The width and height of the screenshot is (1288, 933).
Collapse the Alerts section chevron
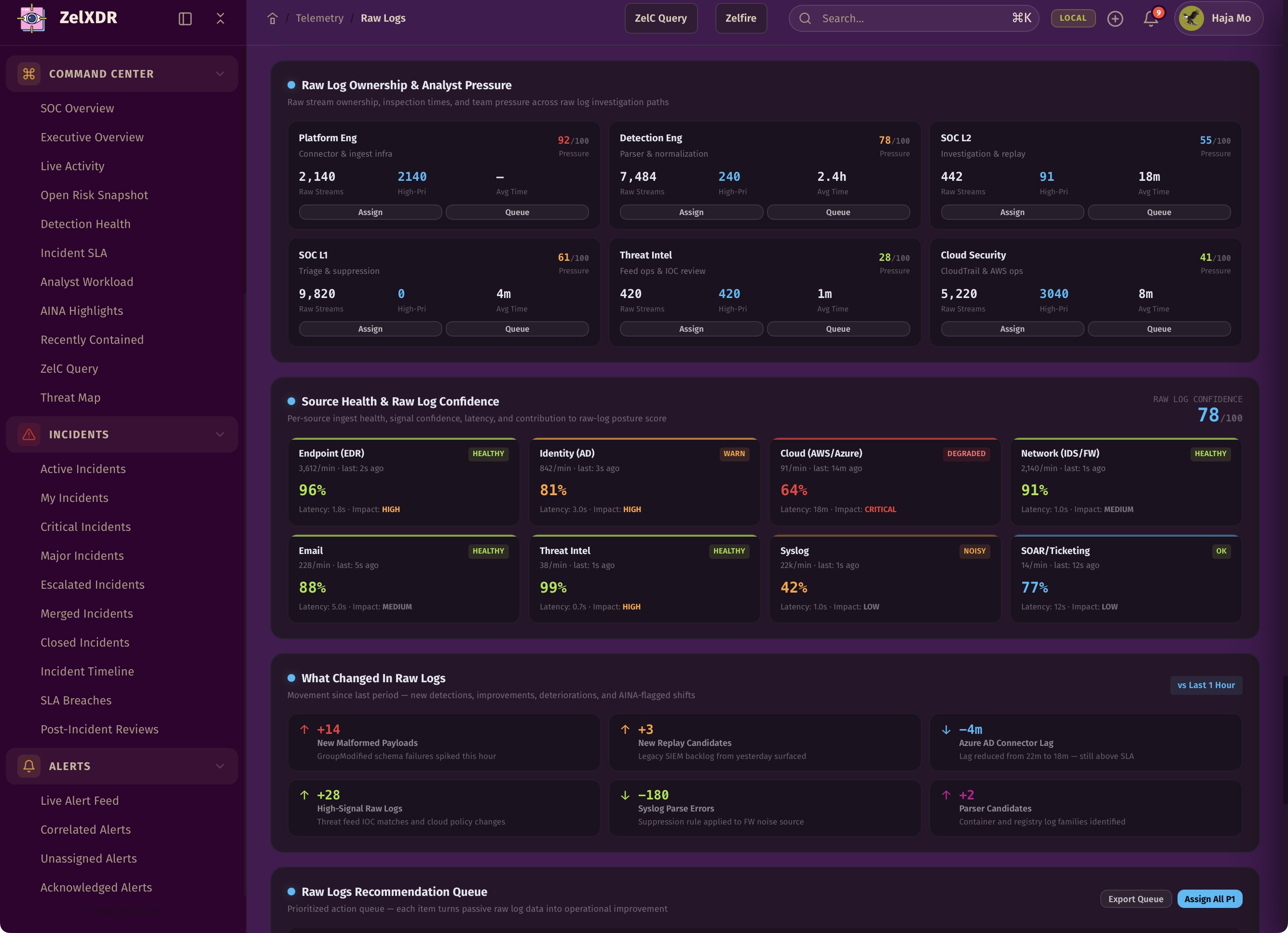click(220, 766)
